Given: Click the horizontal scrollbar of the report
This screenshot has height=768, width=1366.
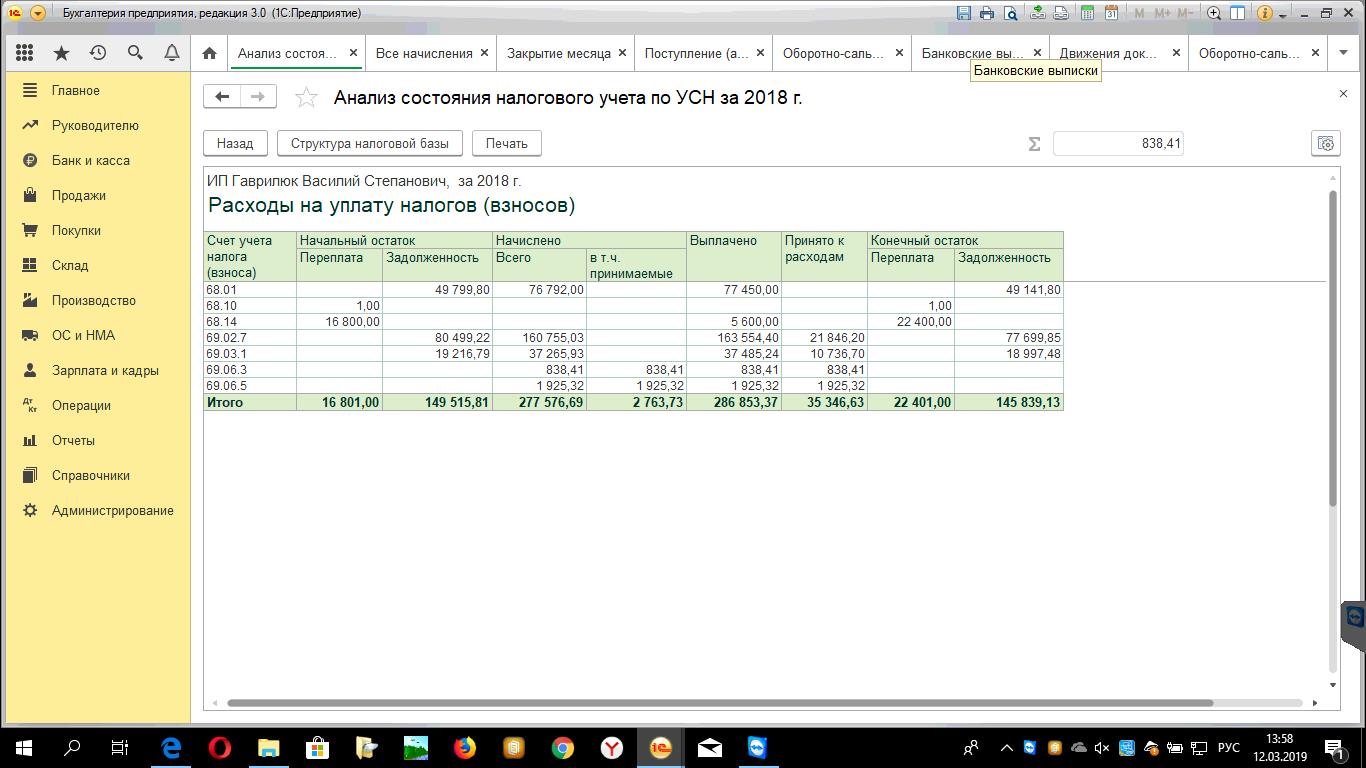Looking at the screenshot, I should [x=720, y=703].
